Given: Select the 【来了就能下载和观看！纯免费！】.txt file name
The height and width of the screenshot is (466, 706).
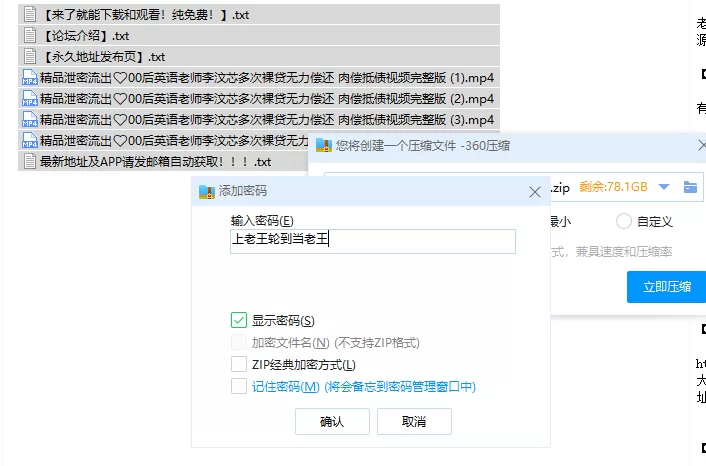Looking at the screenshot, I should (x=145, y=15).
